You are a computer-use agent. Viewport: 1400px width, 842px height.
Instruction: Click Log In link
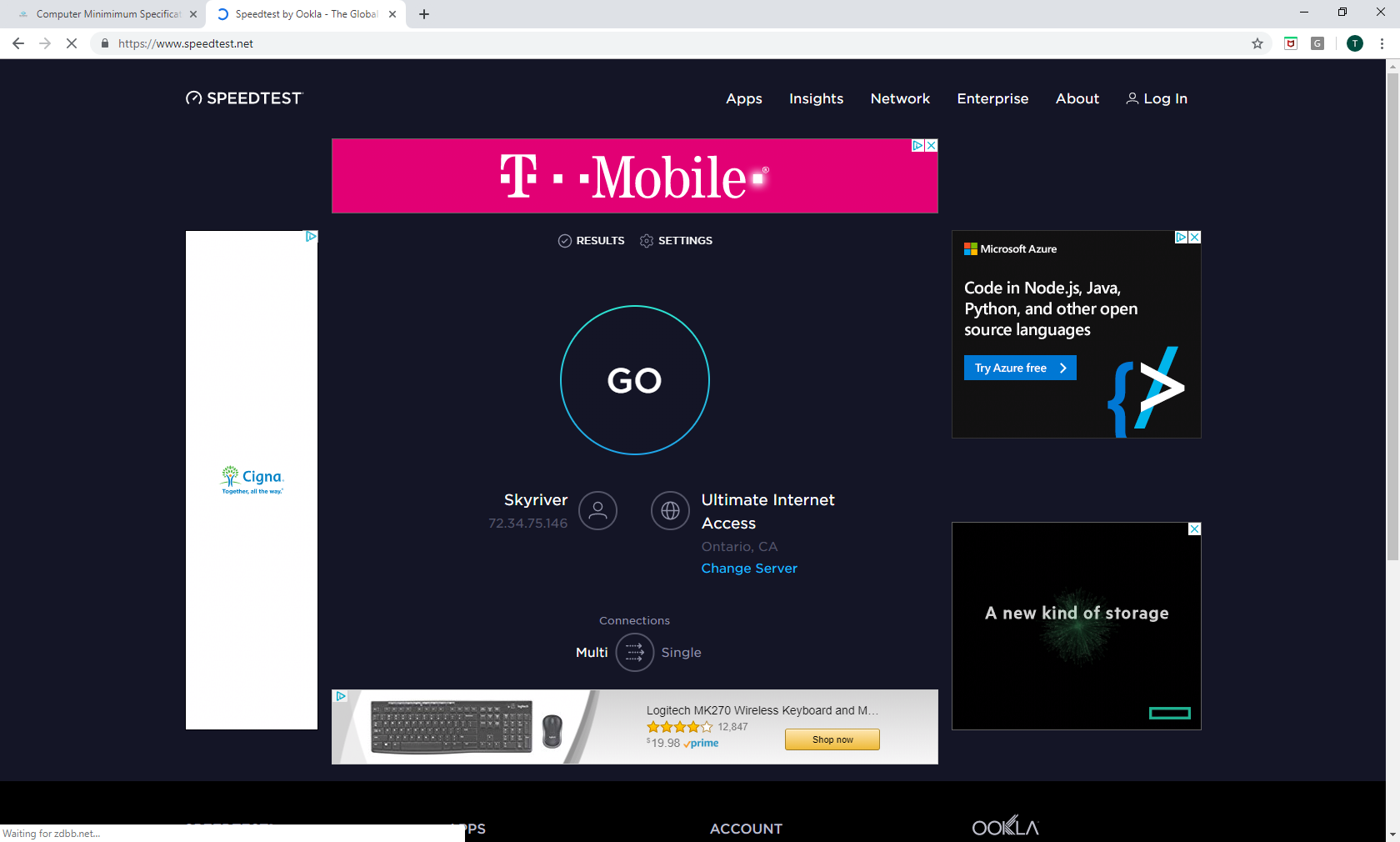tap(1157, 98)
